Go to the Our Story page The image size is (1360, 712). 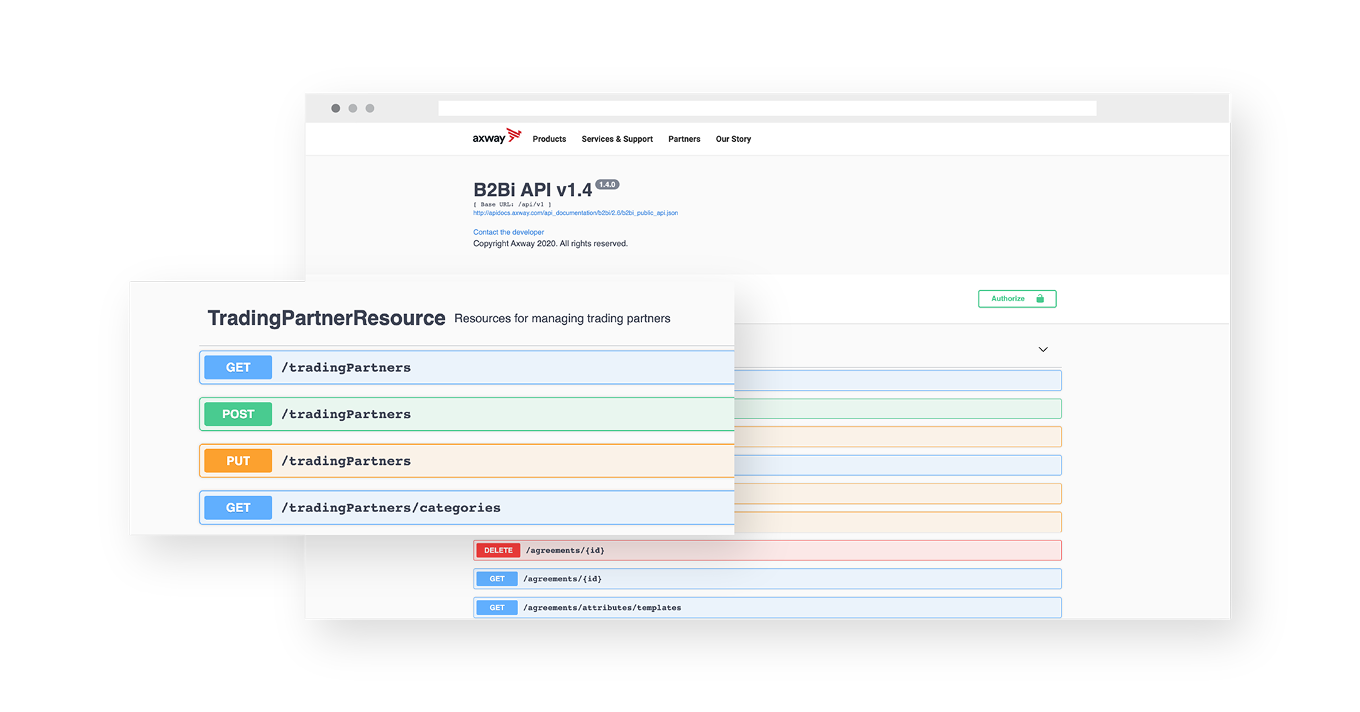click(x=733, y=139)
